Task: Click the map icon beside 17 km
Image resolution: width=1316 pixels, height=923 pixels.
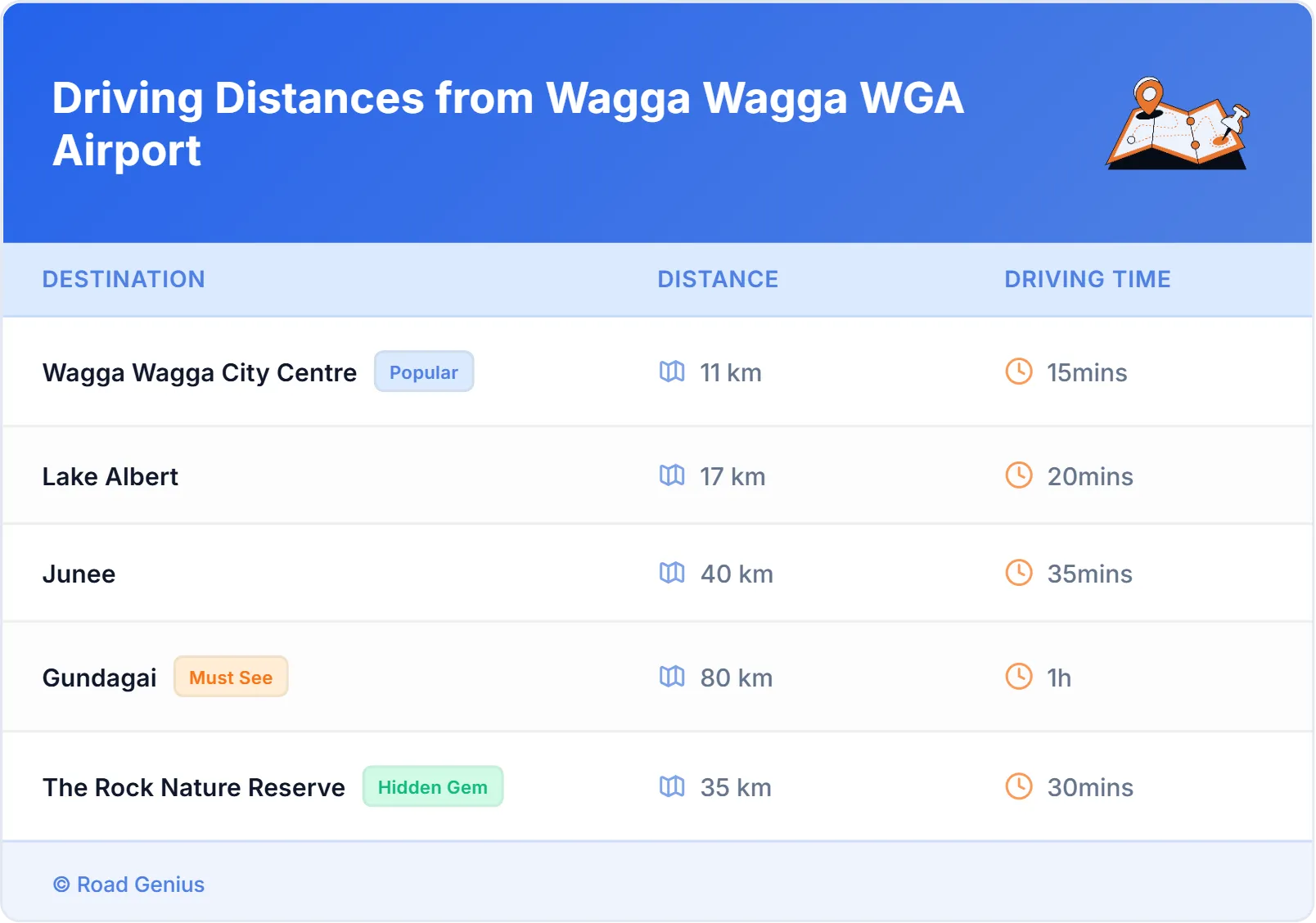Action: [672, 475]
